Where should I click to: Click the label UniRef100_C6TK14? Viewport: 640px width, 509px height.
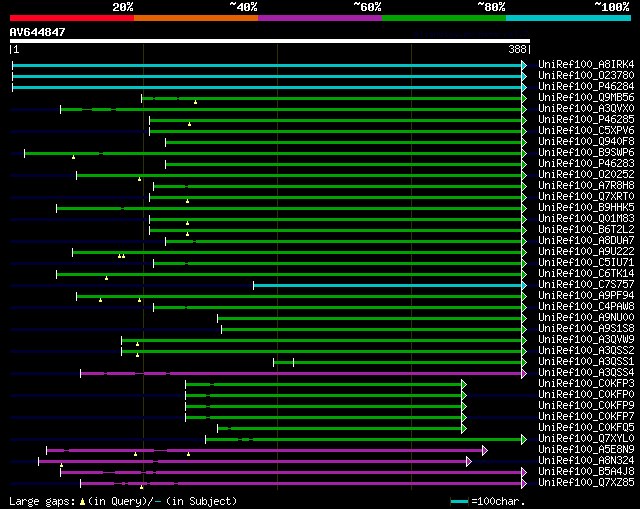tap(586, 274)
